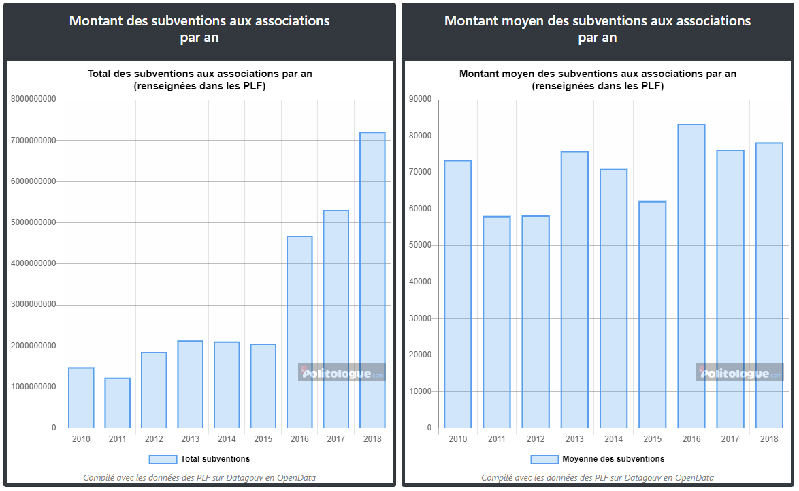Click the 2018 bar in total subventions chart
Viewport: 799px width, 491px height.
click(x=372, y=280)
